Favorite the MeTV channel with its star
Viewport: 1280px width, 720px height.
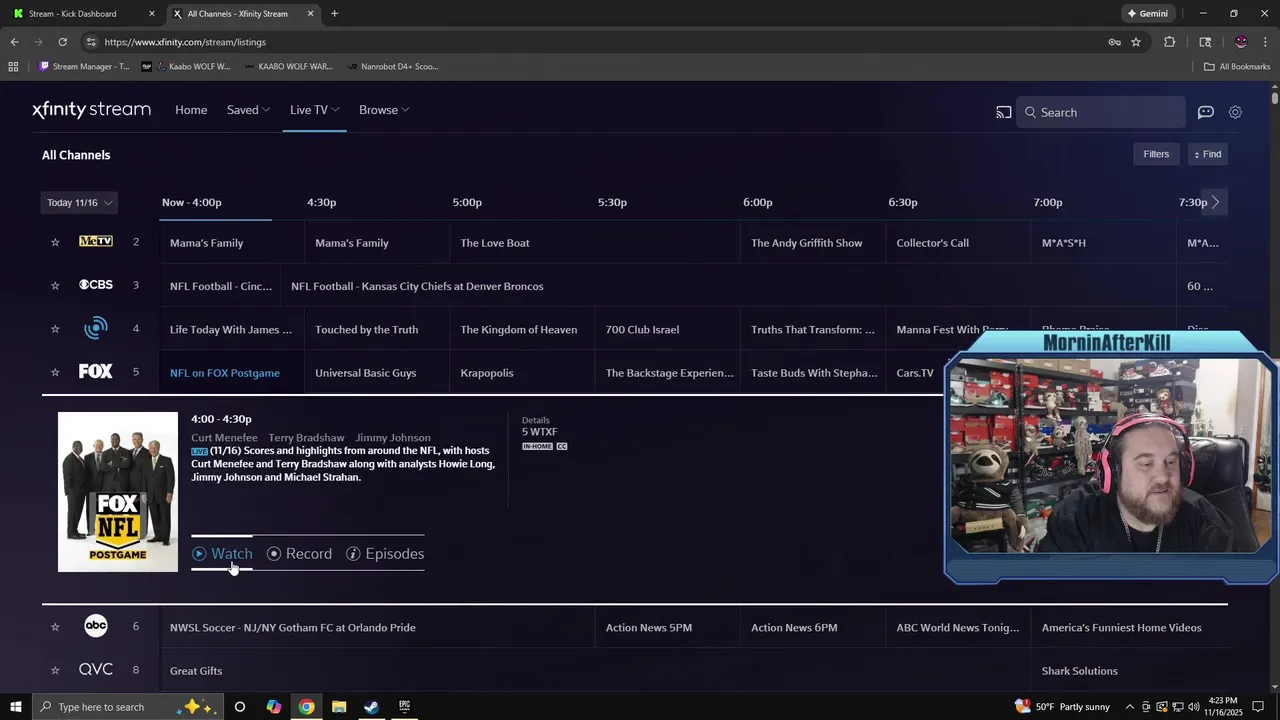[x=55, y=242]
